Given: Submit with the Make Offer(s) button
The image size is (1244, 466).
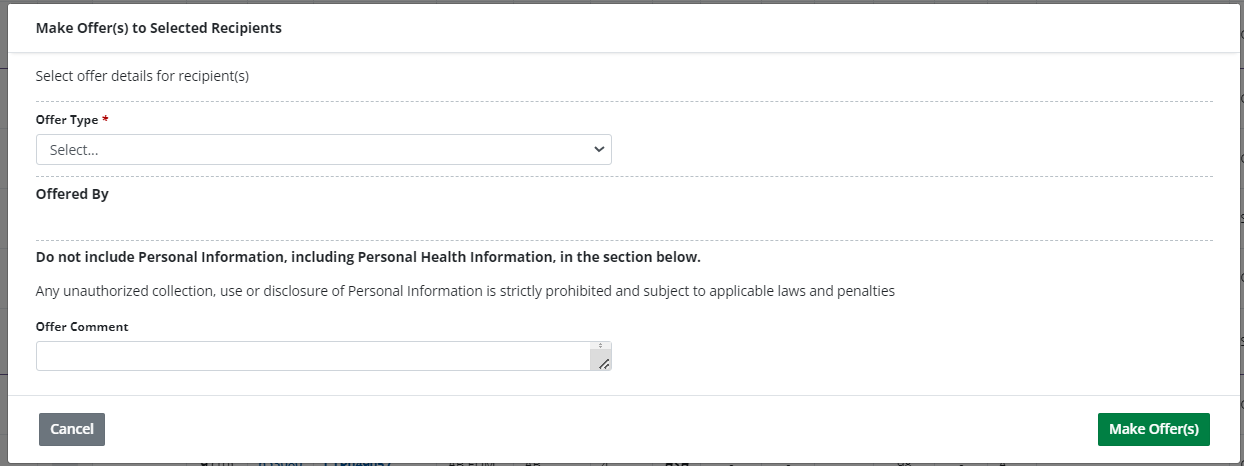Looking at the screenshot, I should click(1153, 429).
